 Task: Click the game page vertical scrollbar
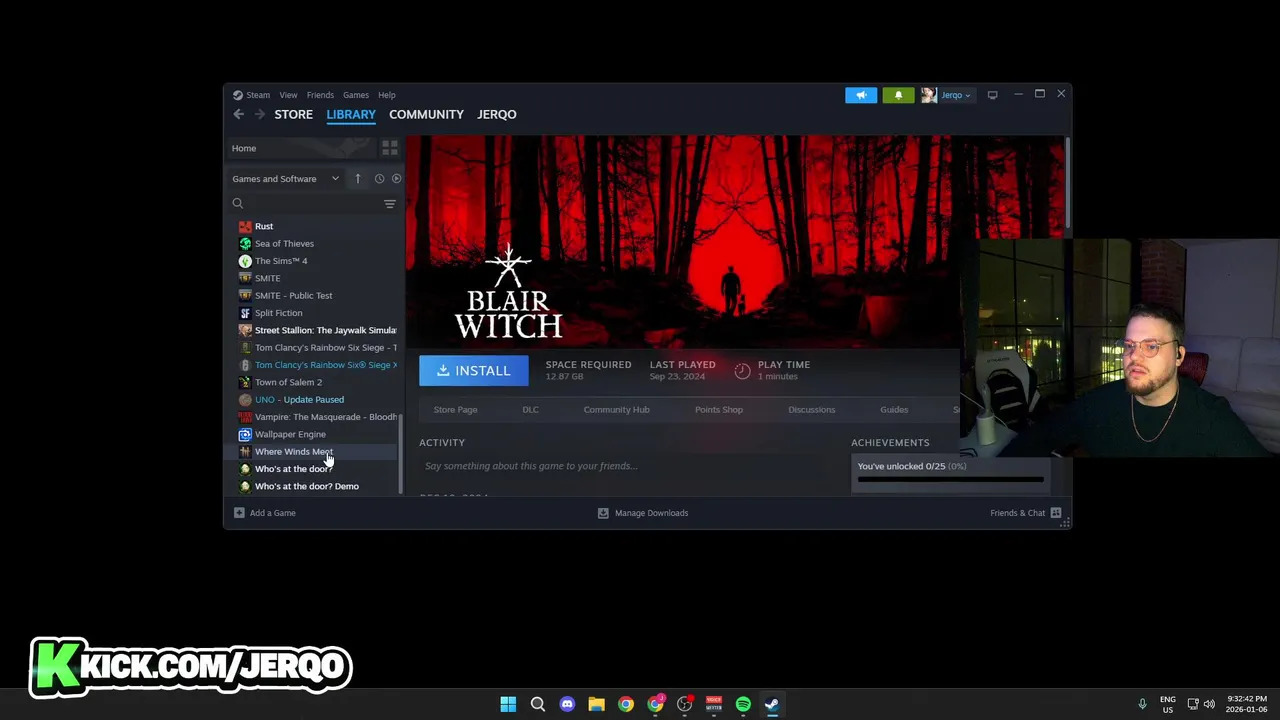coord(1067,183)
